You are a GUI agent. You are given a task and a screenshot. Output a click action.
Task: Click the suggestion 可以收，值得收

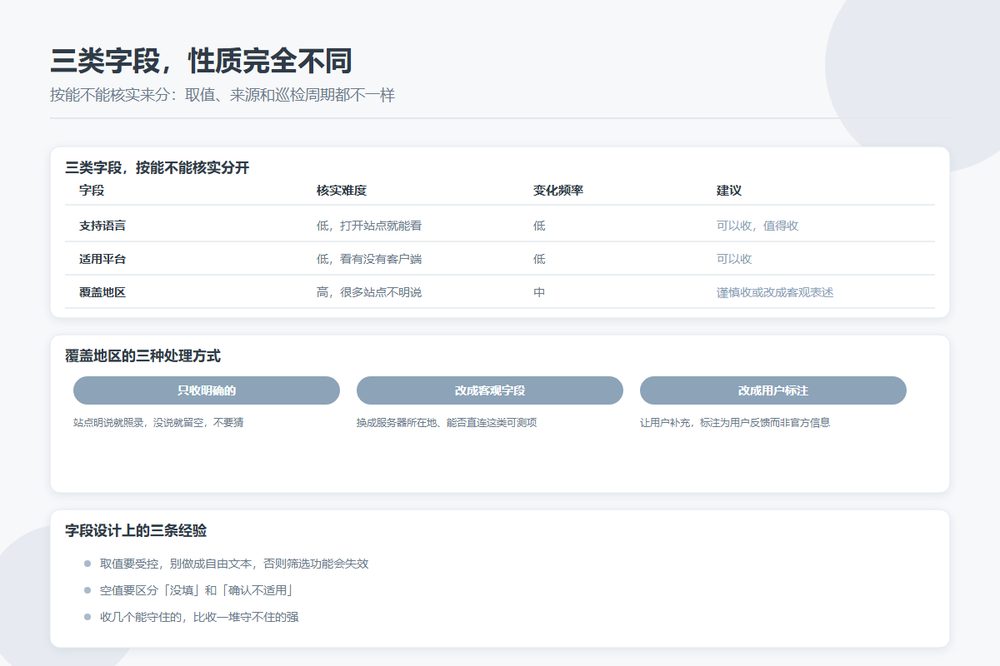coord(757,225)
